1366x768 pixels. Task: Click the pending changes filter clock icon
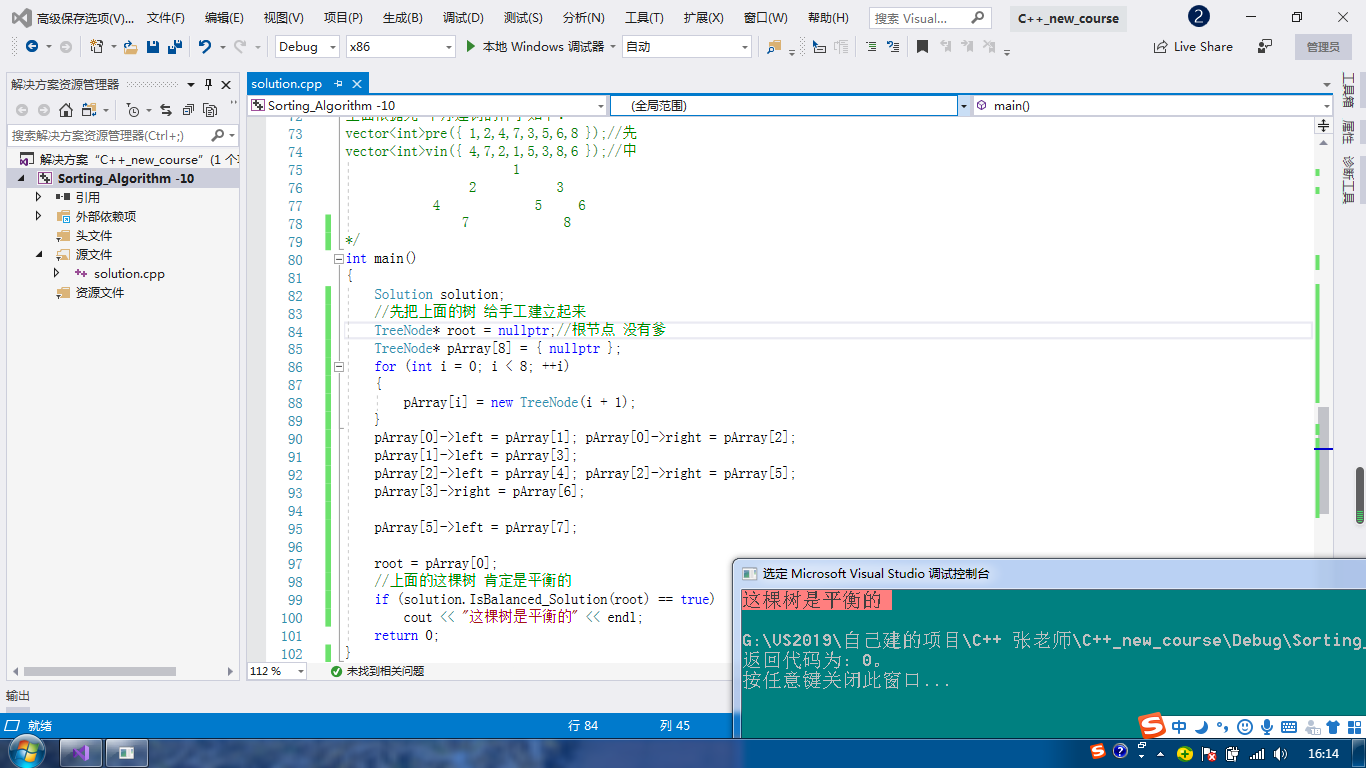click(133, 110)
